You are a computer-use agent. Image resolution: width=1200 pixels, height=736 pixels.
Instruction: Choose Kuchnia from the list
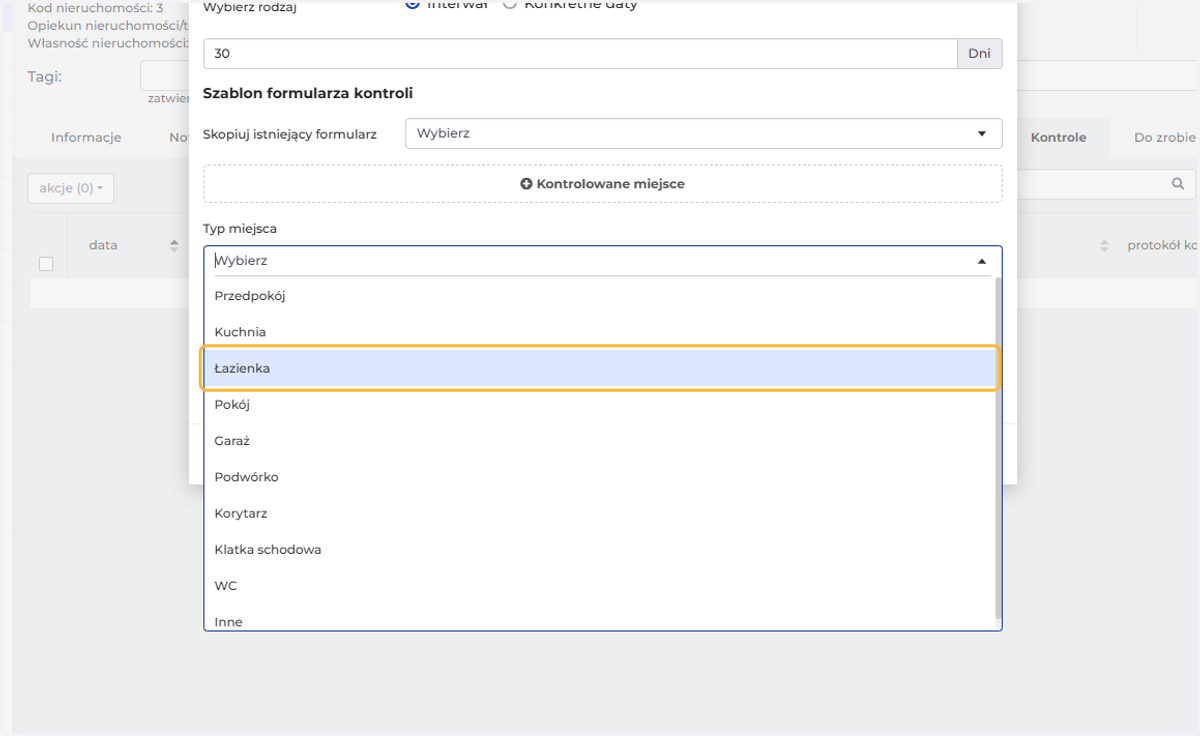[x=600, y=332]
